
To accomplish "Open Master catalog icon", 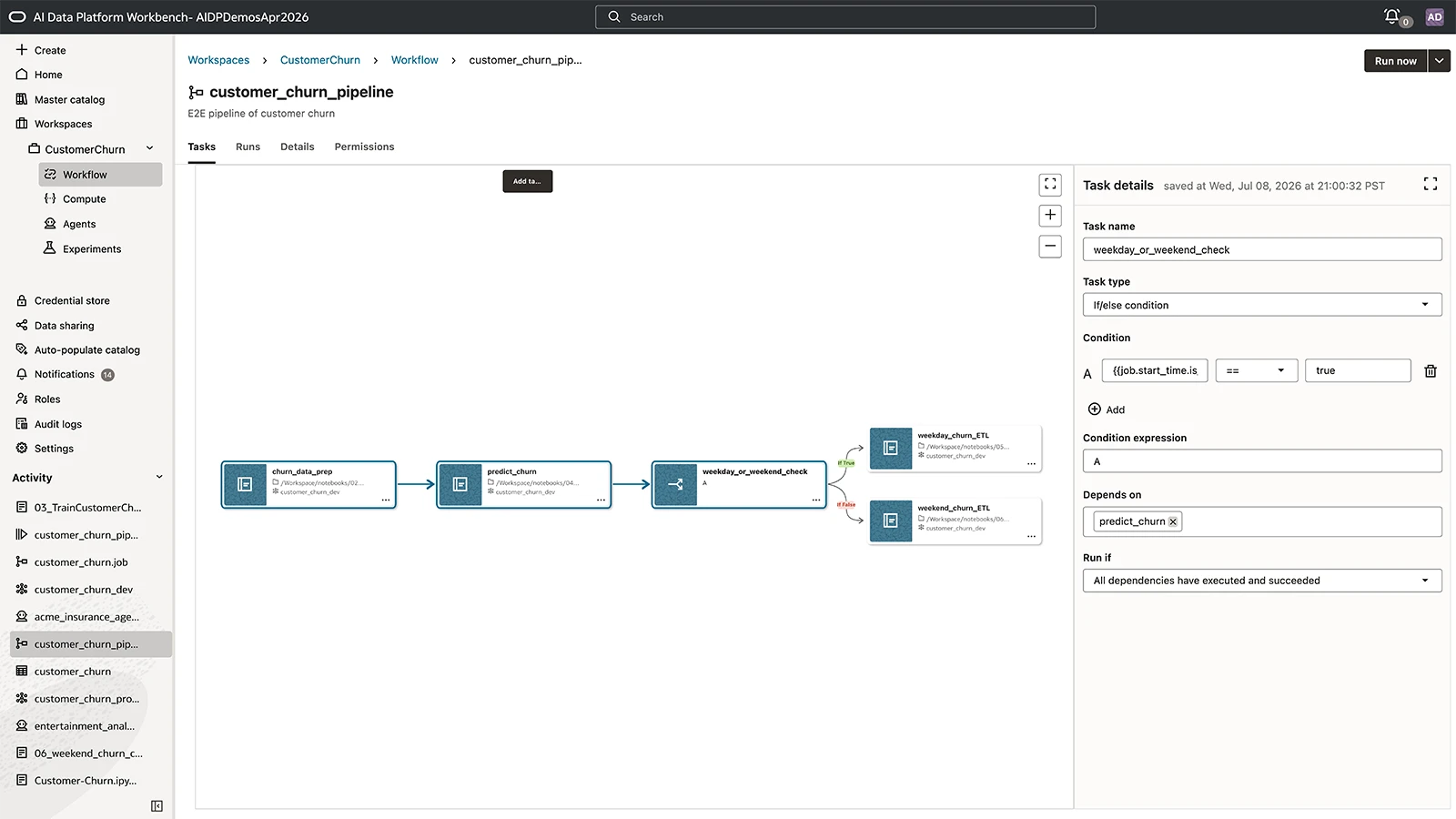I will pyautogui.click(x=22, y=99).
